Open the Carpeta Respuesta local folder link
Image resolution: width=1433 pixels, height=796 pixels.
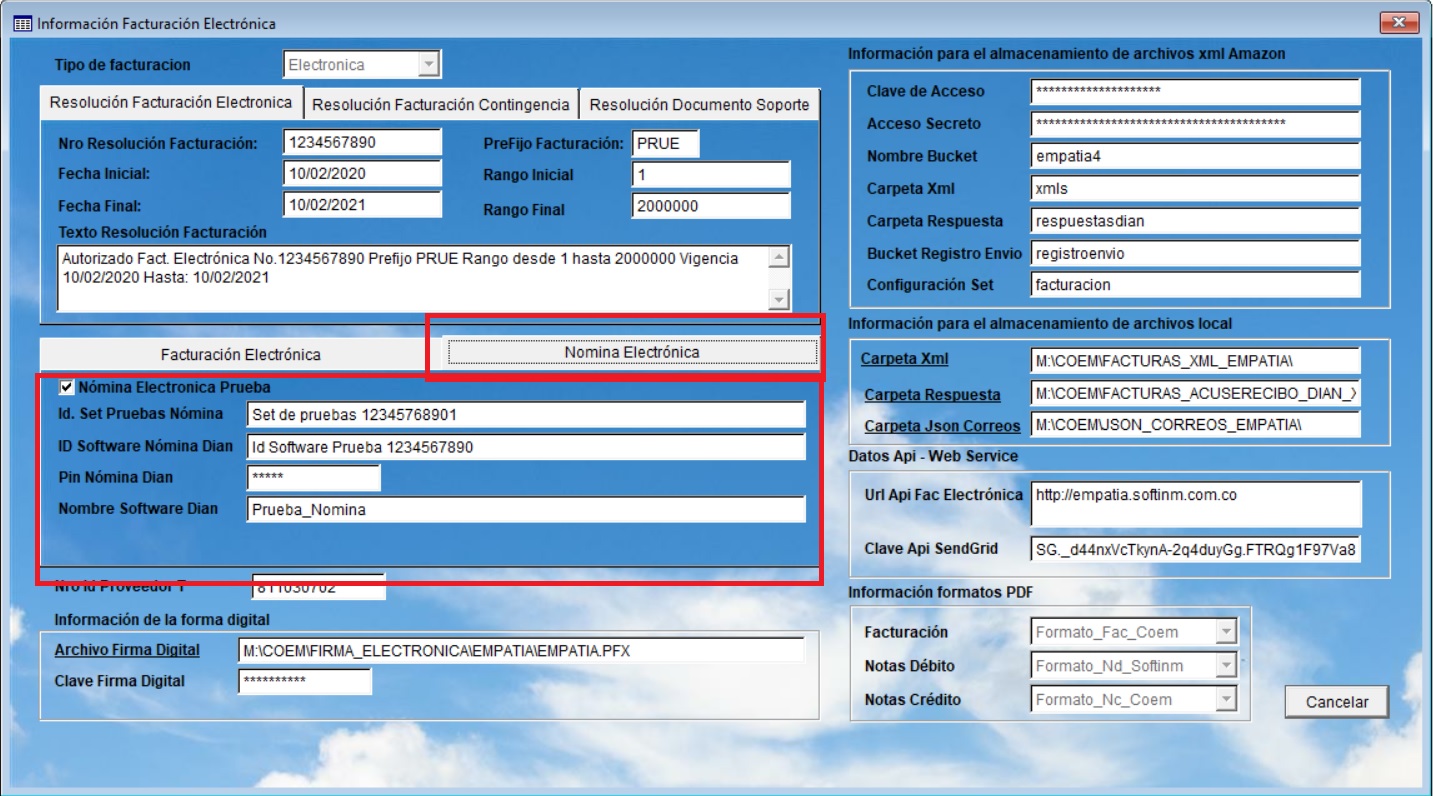pos(932,395)
